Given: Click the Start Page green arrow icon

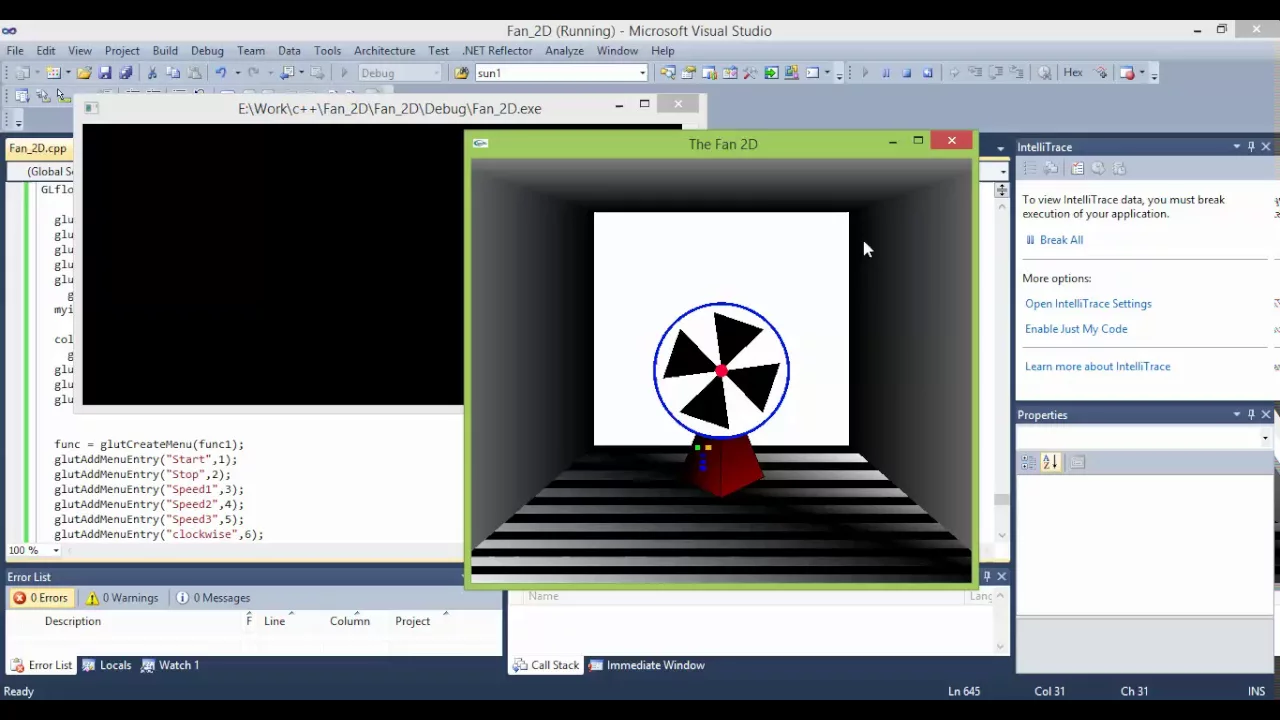Looking at the screenshot, I should pos(771,73).
